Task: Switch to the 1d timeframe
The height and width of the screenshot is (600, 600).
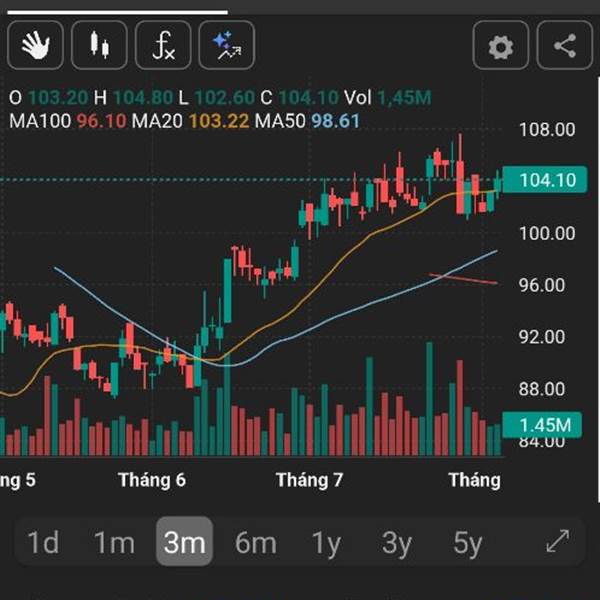Action: [43, 542]
